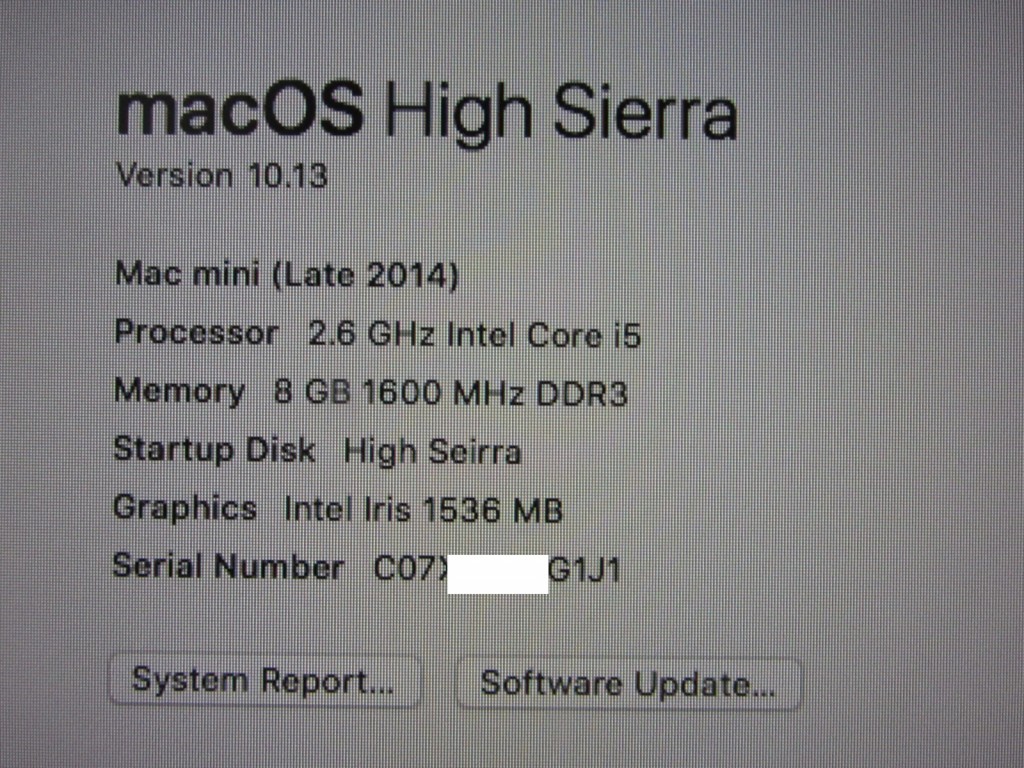Select the High Seirra startup disk name
This screenshot has width=1024, height=768.
click(x=432, y=452)
